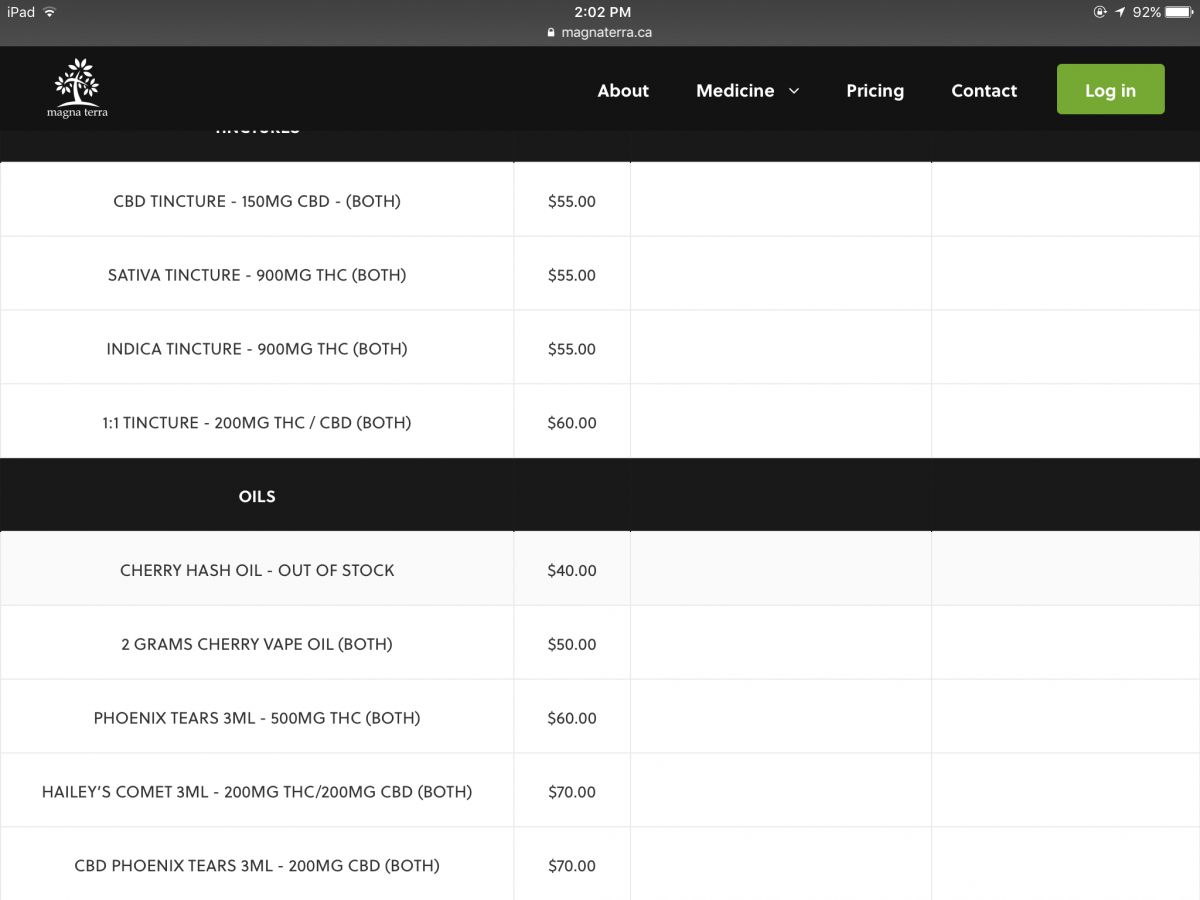Open the Medicine menu item
The height and width of the screenshot is (900, 1200).
pos(735,90)
